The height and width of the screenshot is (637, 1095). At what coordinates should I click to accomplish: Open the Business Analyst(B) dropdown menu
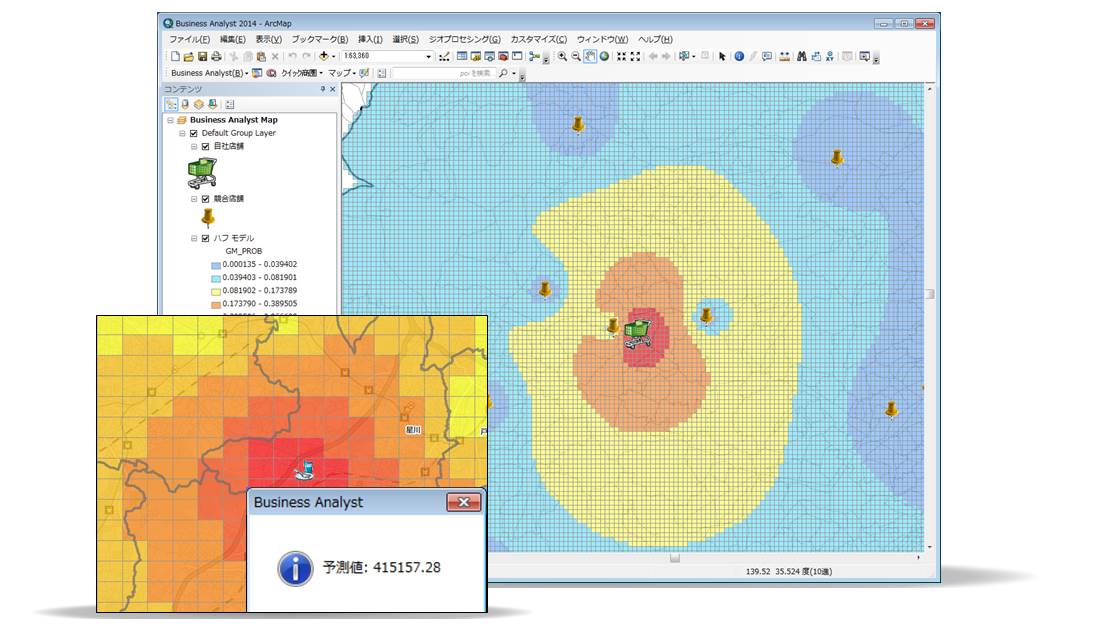(x=210, y=73)
